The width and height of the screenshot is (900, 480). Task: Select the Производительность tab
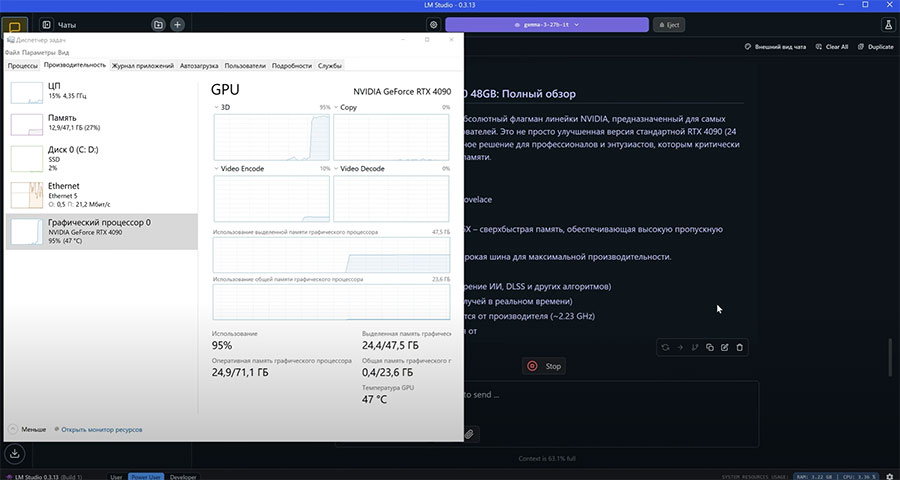[75, 65]
